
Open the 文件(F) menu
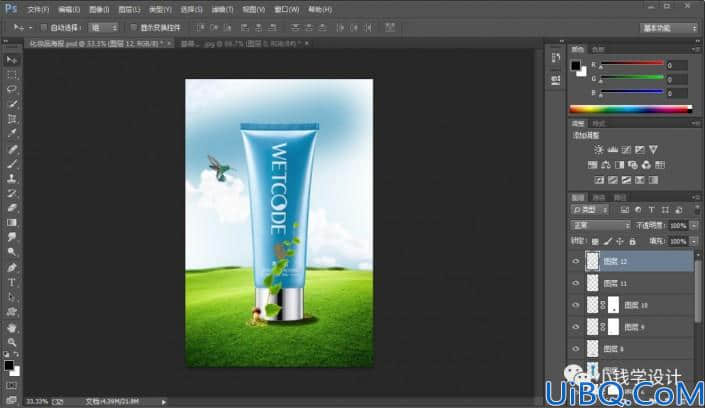click(x=38, y=9)
